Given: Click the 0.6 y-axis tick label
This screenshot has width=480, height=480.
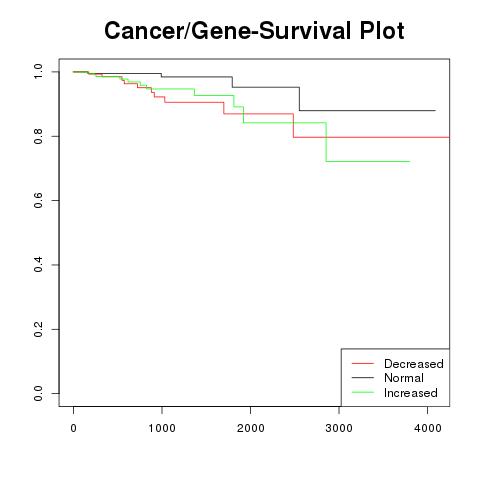Looking at the screenshot, I should click(x=38, y=200).
